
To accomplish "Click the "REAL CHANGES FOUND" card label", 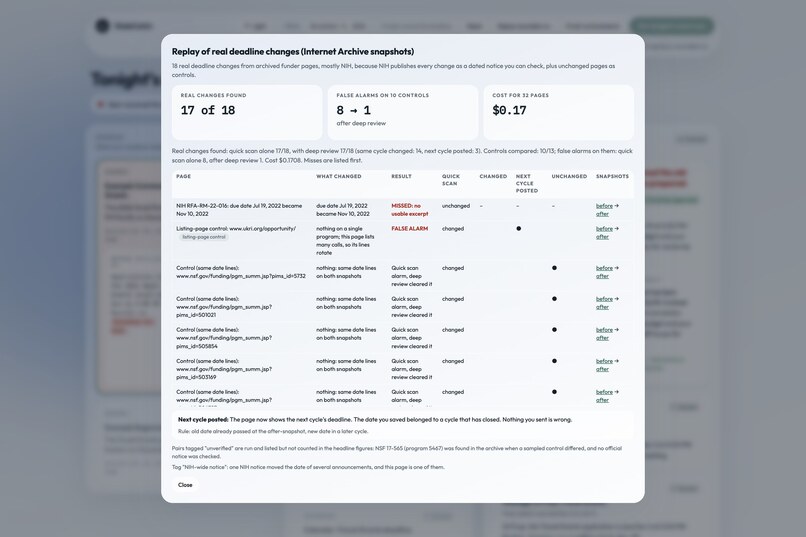I will 213,95.
